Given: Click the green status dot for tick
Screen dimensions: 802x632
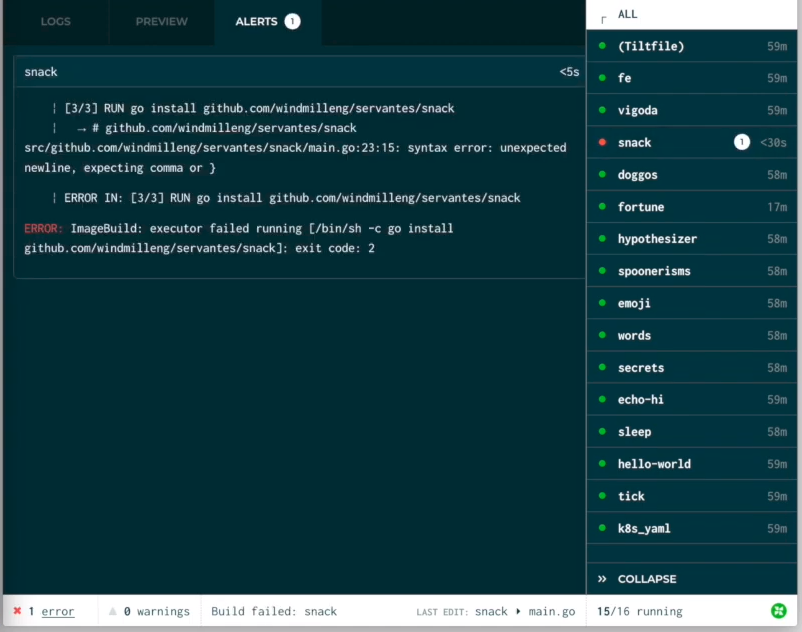Looking at the screenshot, I should pyautogui.click(x=603, y=495).
